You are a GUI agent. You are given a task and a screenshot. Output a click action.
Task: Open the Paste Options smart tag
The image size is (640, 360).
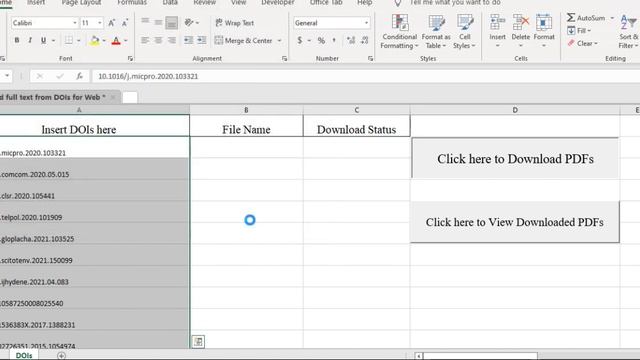pyautogui.click(x=198, y=341)
